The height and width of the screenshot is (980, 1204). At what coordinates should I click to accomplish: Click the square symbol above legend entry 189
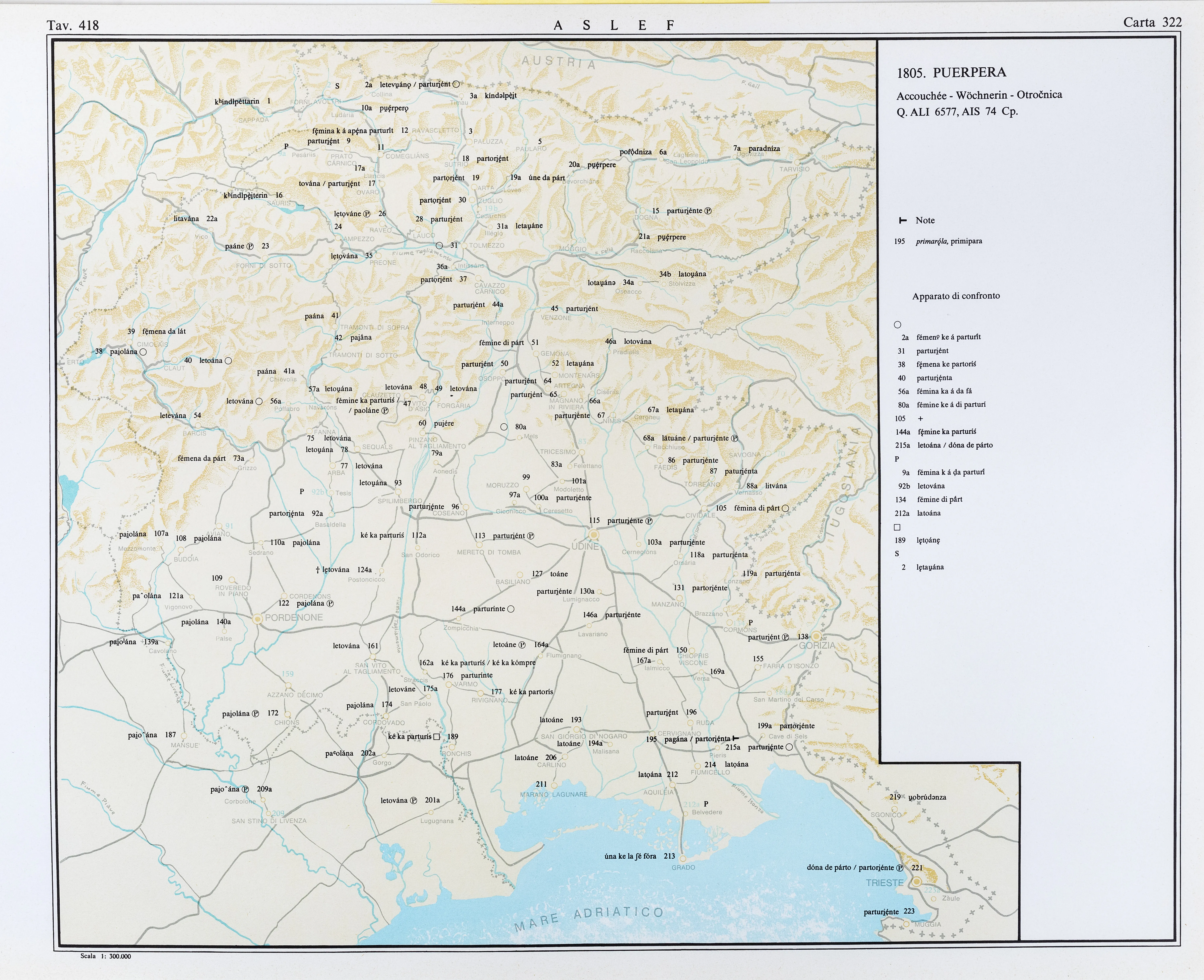897,527
